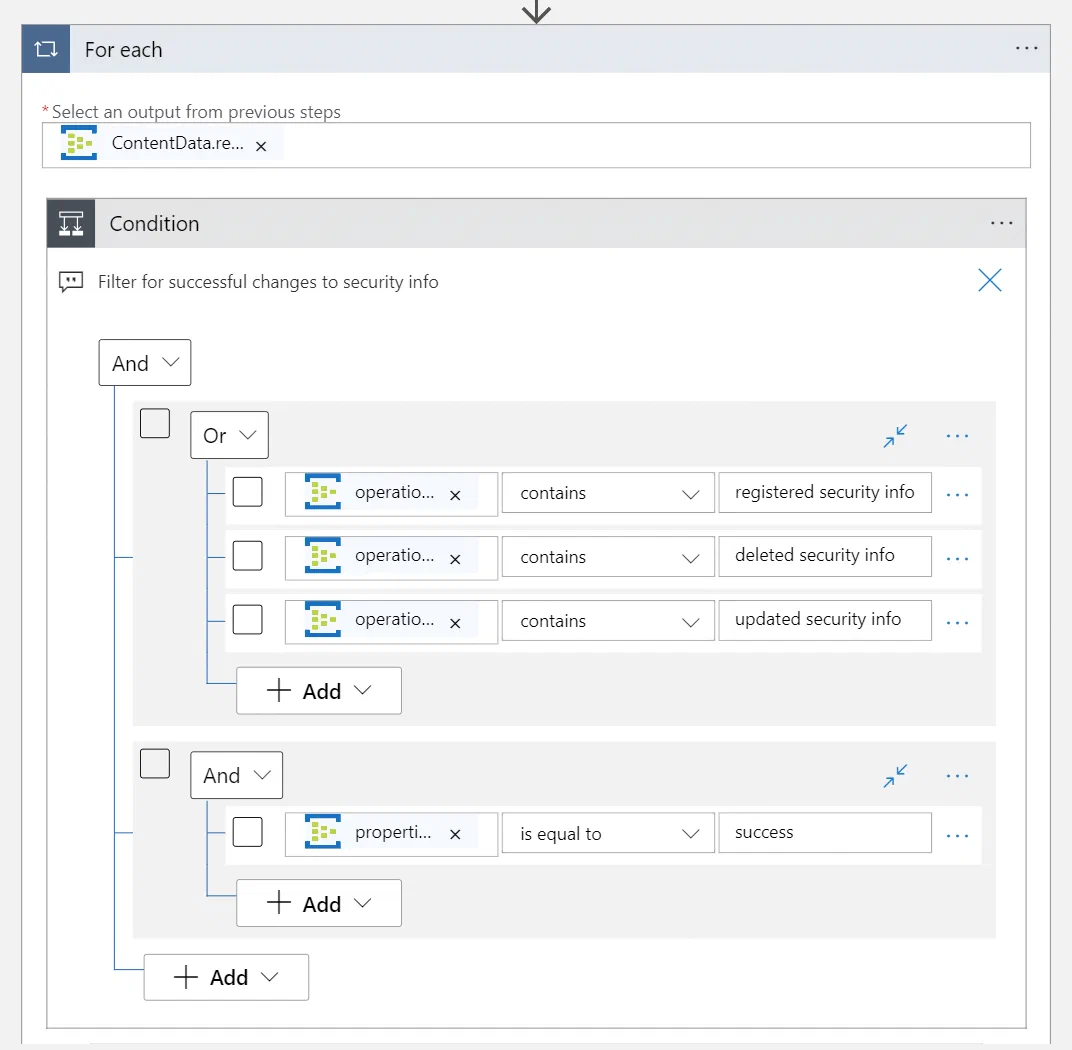This screenshot has height=1050, width=1072.
Task: Edit the 'deleted security info' value field
Action: pyautogui.click(x=825, y=556)
